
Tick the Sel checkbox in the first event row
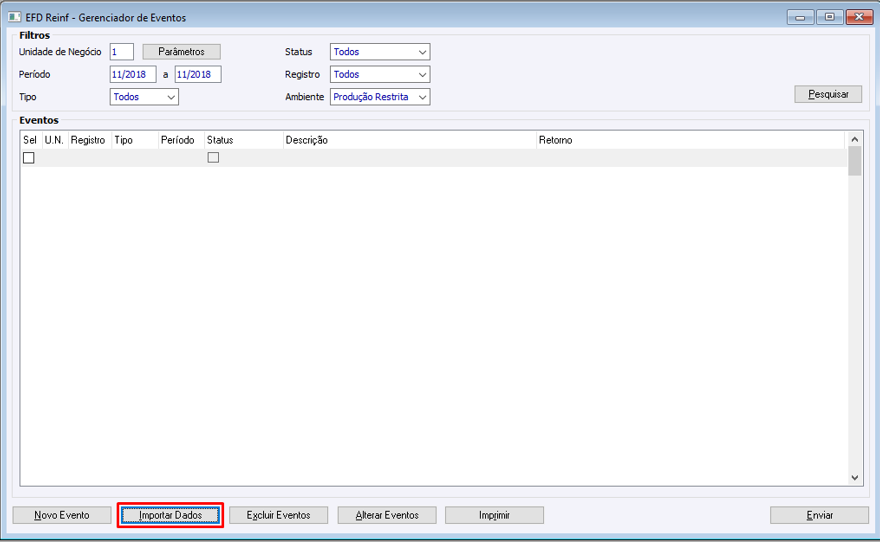pos(29,158)
